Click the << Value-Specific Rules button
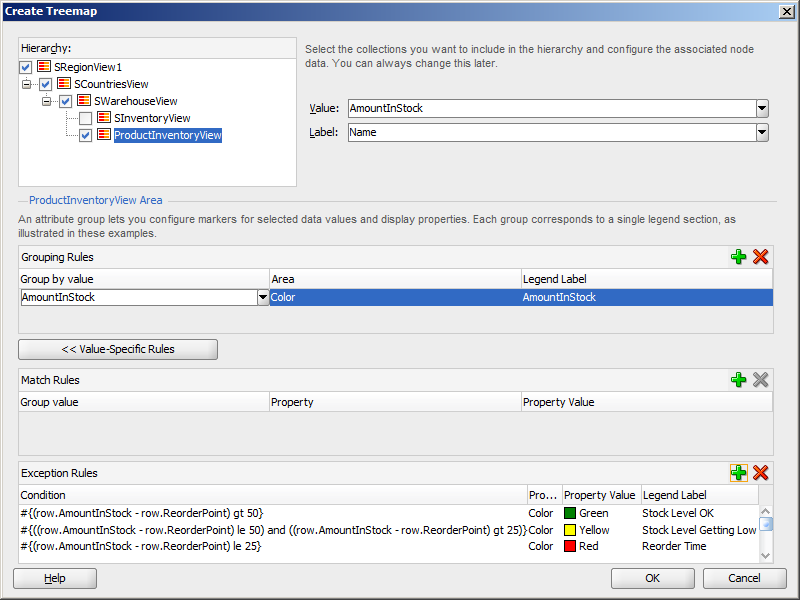This screenshot has width=800, height=600. pyautogui.click(x=118, y=349)
